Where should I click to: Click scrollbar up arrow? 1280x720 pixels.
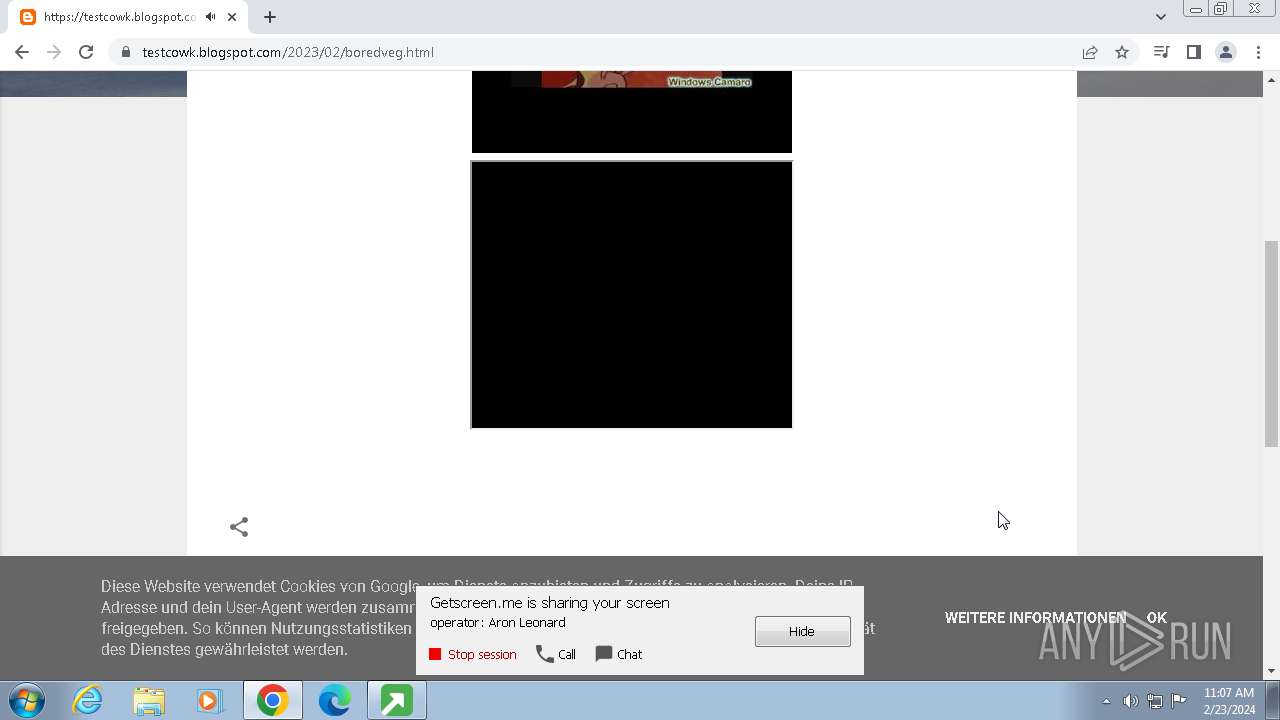pos(1271,79)
